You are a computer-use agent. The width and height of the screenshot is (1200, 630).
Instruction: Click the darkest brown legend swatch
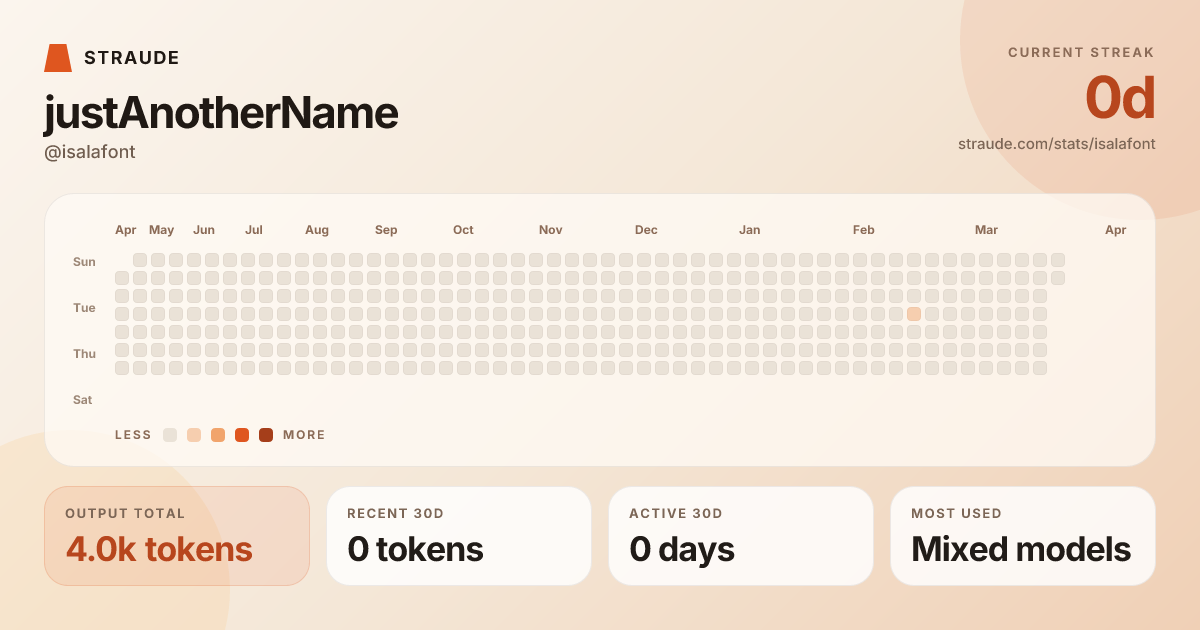tap(266, 435)
